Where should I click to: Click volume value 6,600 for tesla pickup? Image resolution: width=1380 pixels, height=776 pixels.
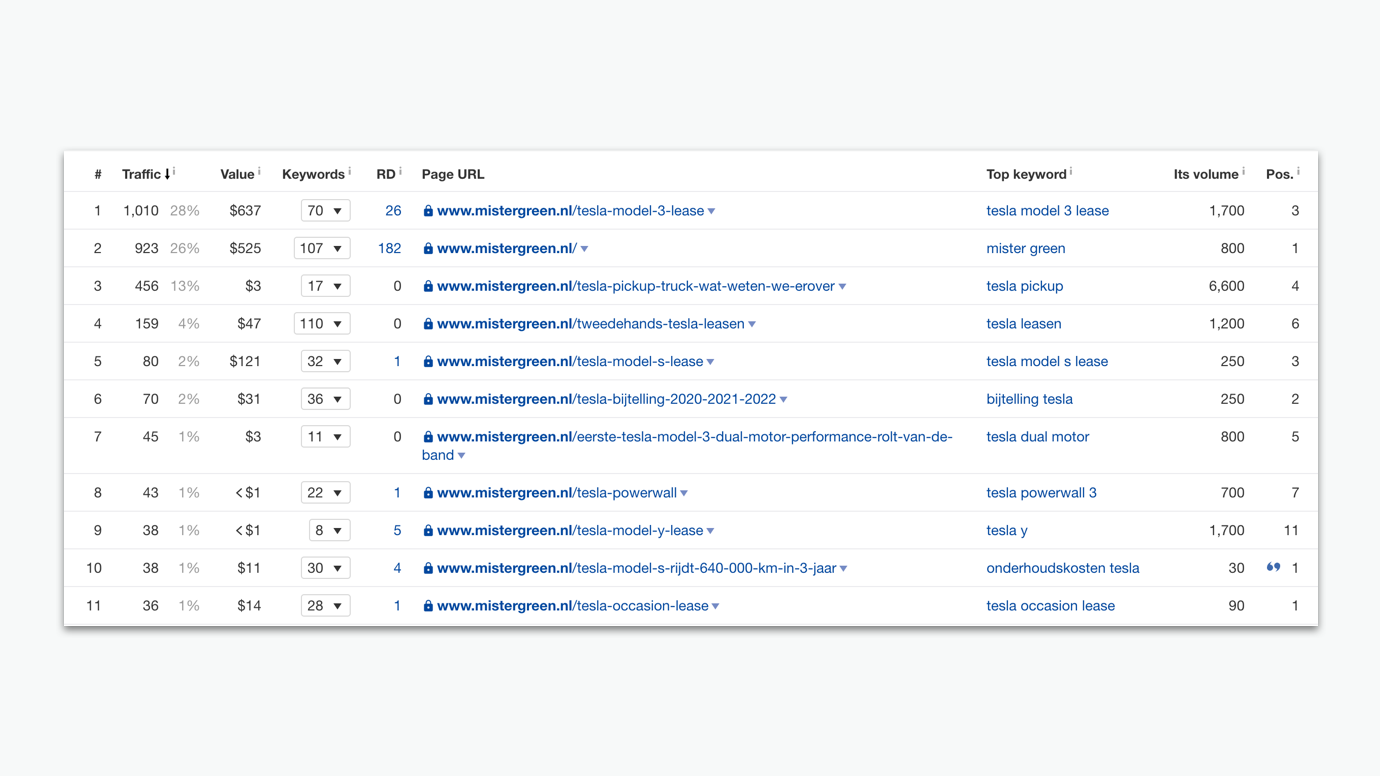(1226, 286)
